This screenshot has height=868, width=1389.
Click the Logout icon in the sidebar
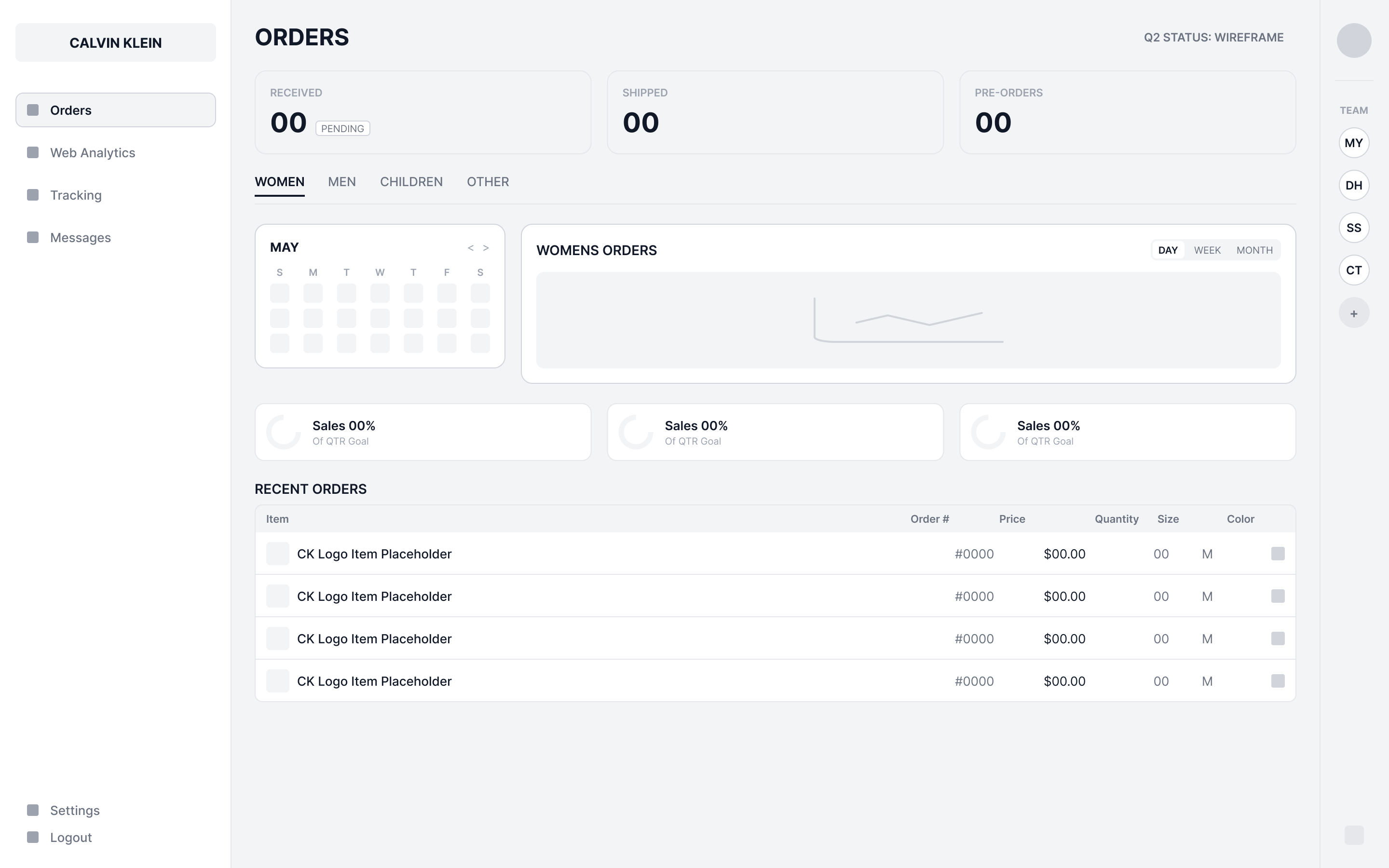[33, 837]
